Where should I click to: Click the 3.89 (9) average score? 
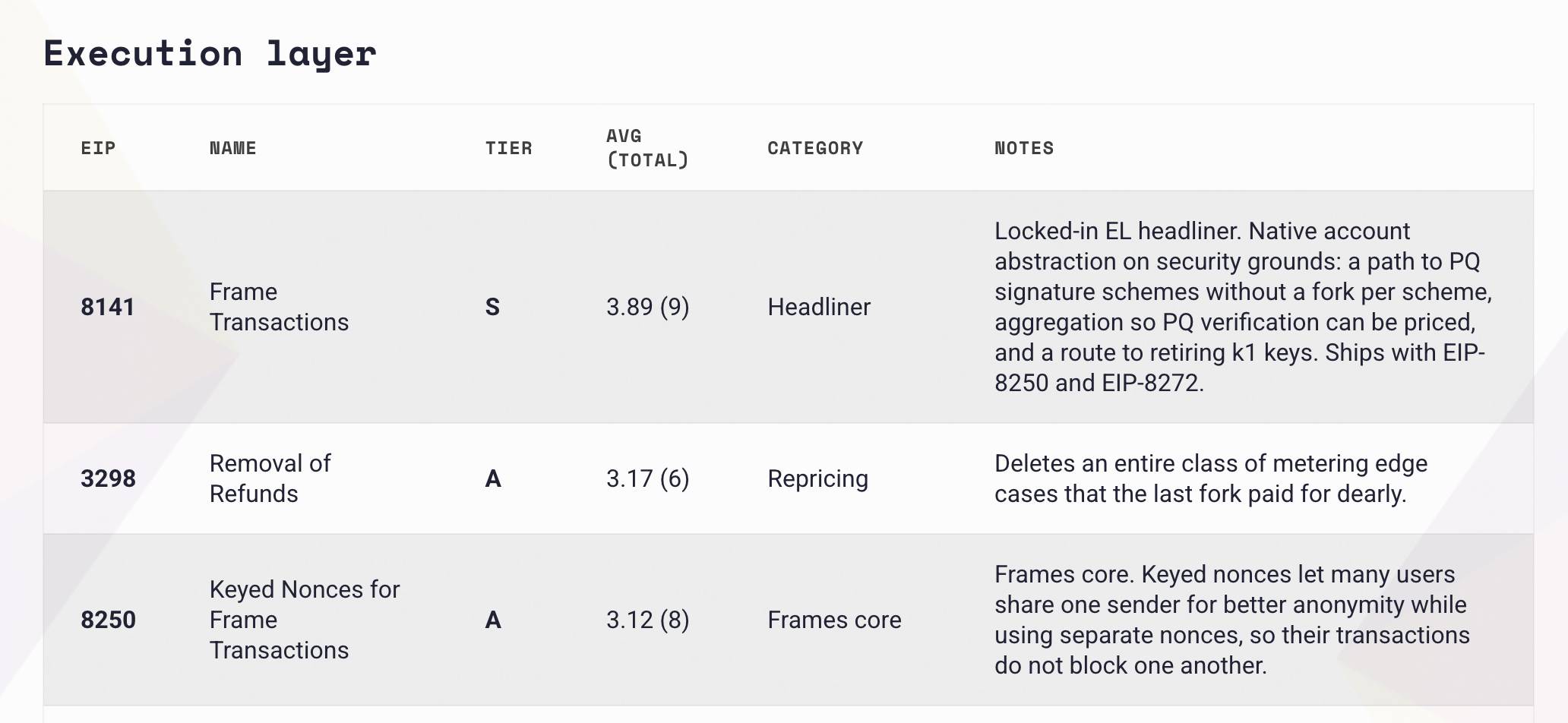coord(647,307)
